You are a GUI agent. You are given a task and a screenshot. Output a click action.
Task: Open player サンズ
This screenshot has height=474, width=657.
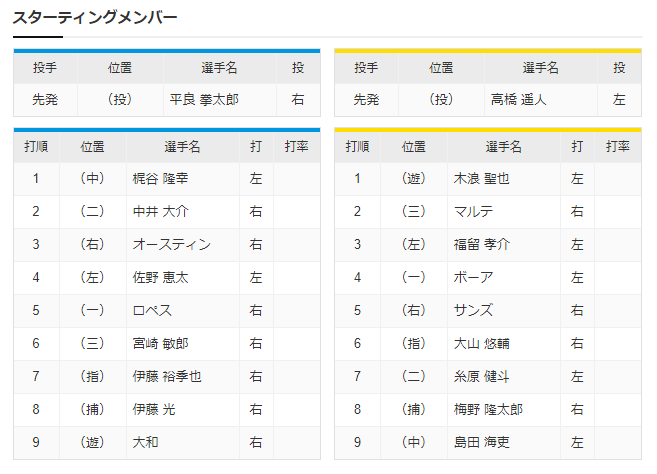tap(473, 311)
